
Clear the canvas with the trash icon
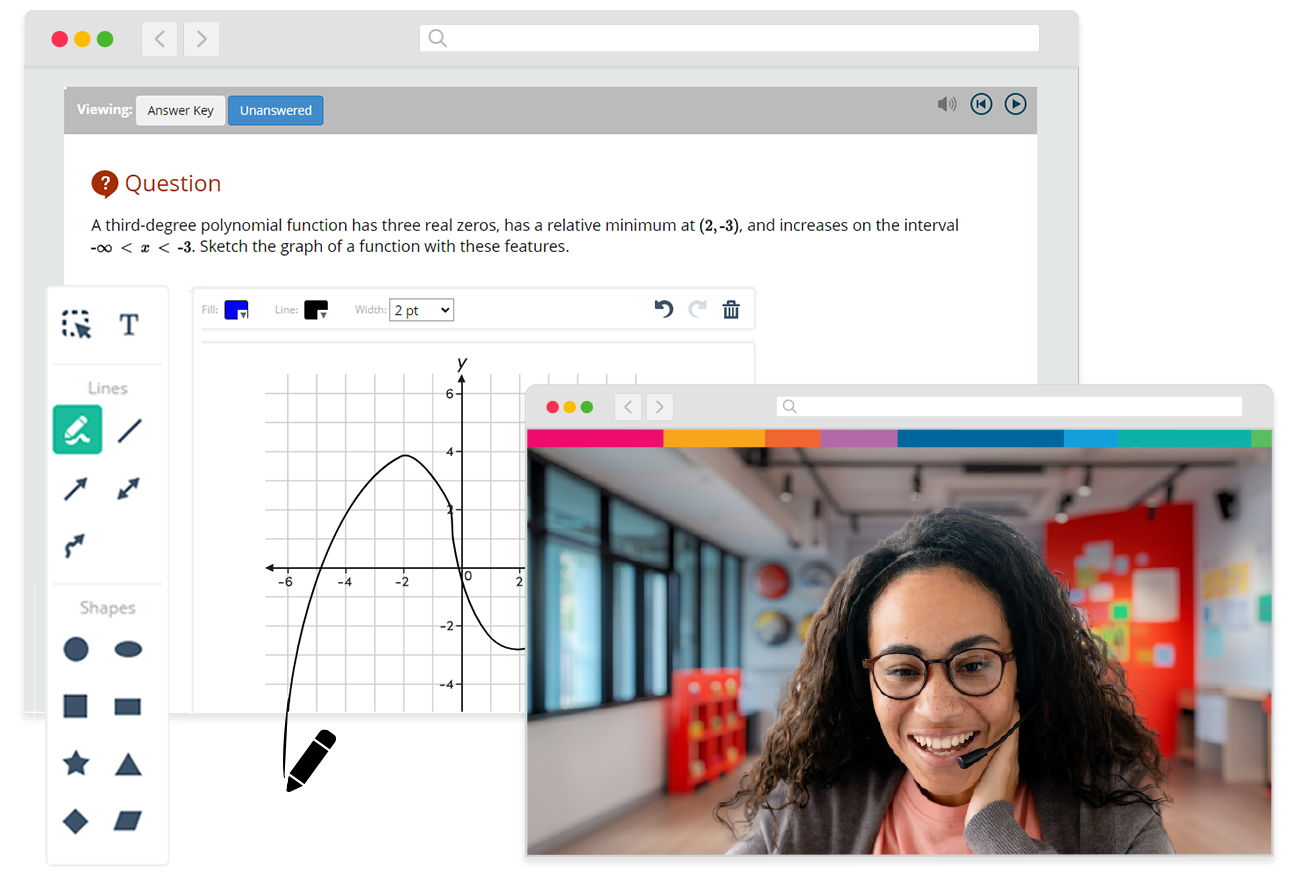pyautogui.click(x=731, y=310)
